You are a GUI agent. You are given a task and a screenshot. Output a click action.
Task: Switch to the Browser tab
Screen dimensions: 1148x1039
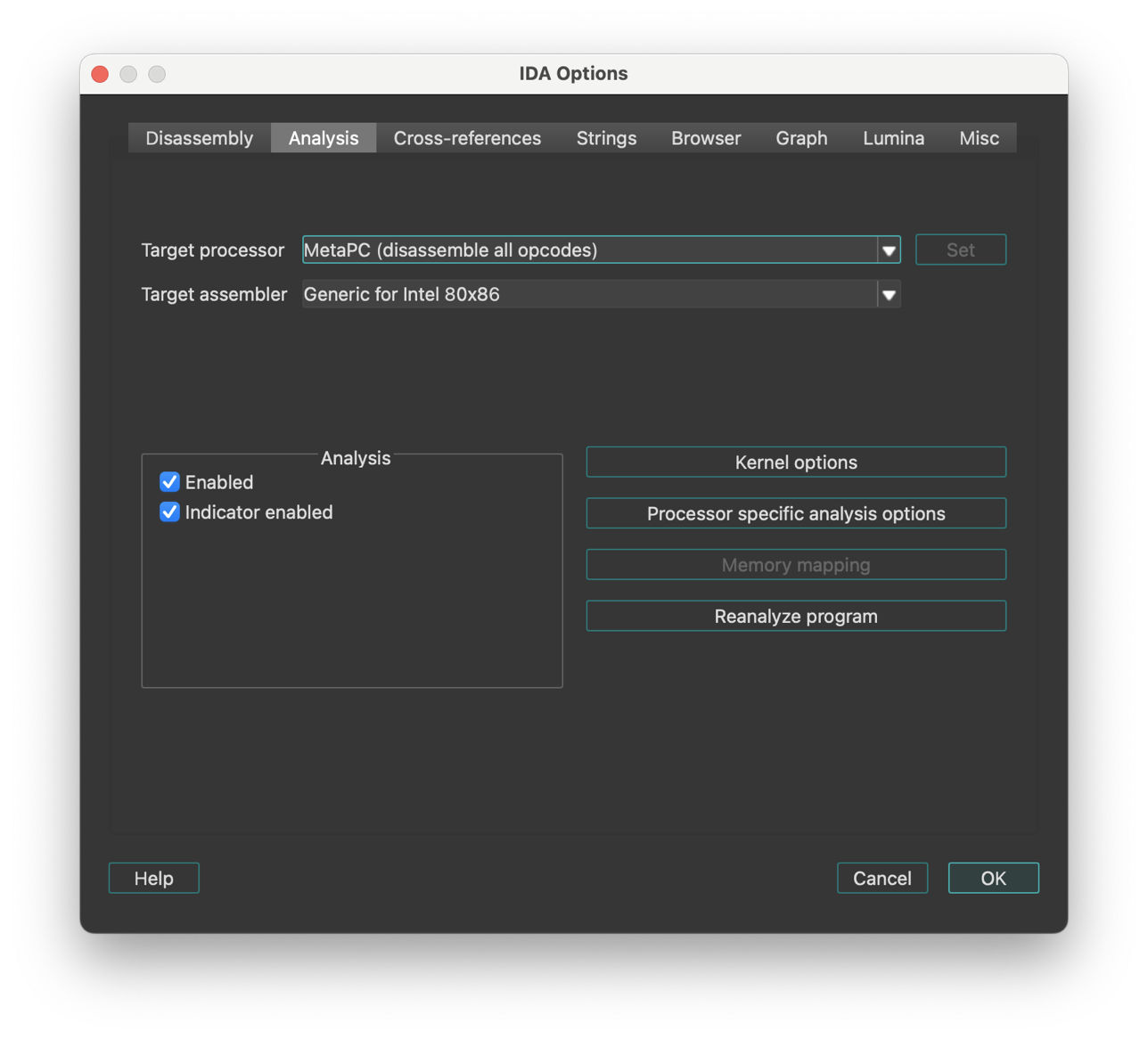point(705,138)
